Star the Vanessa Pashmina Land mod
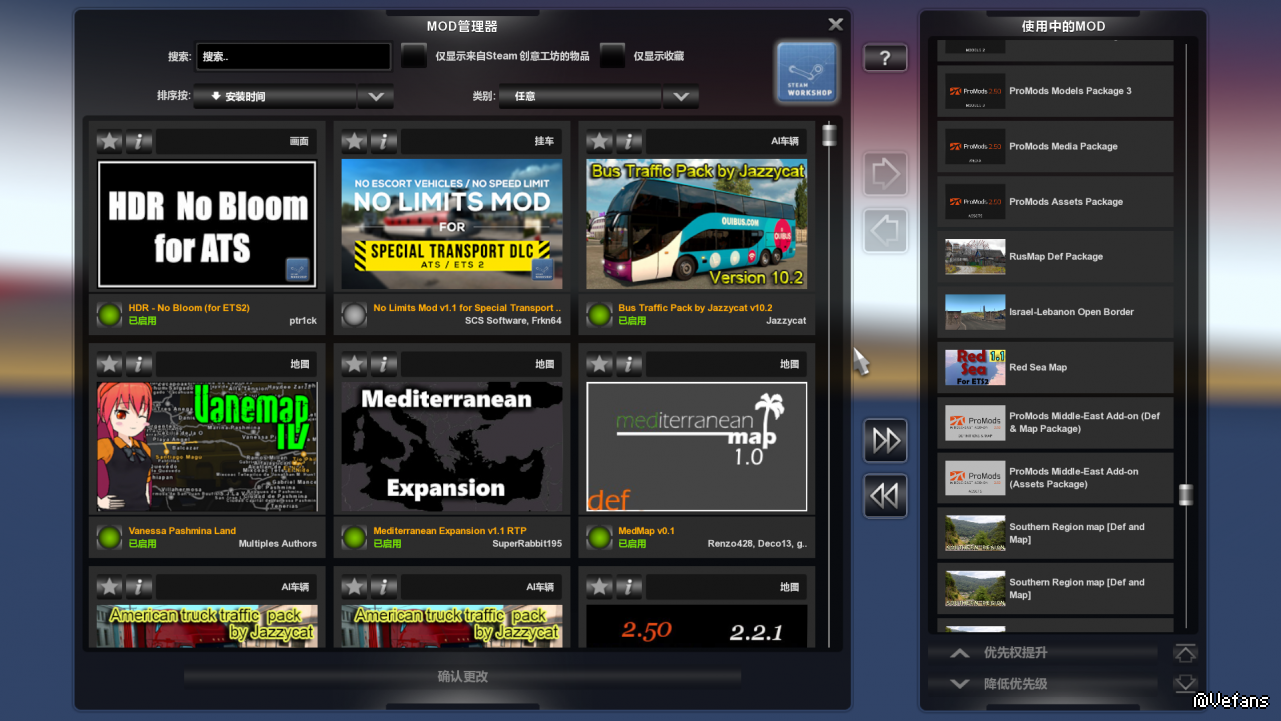1281x721 pixels. point(110,364)
